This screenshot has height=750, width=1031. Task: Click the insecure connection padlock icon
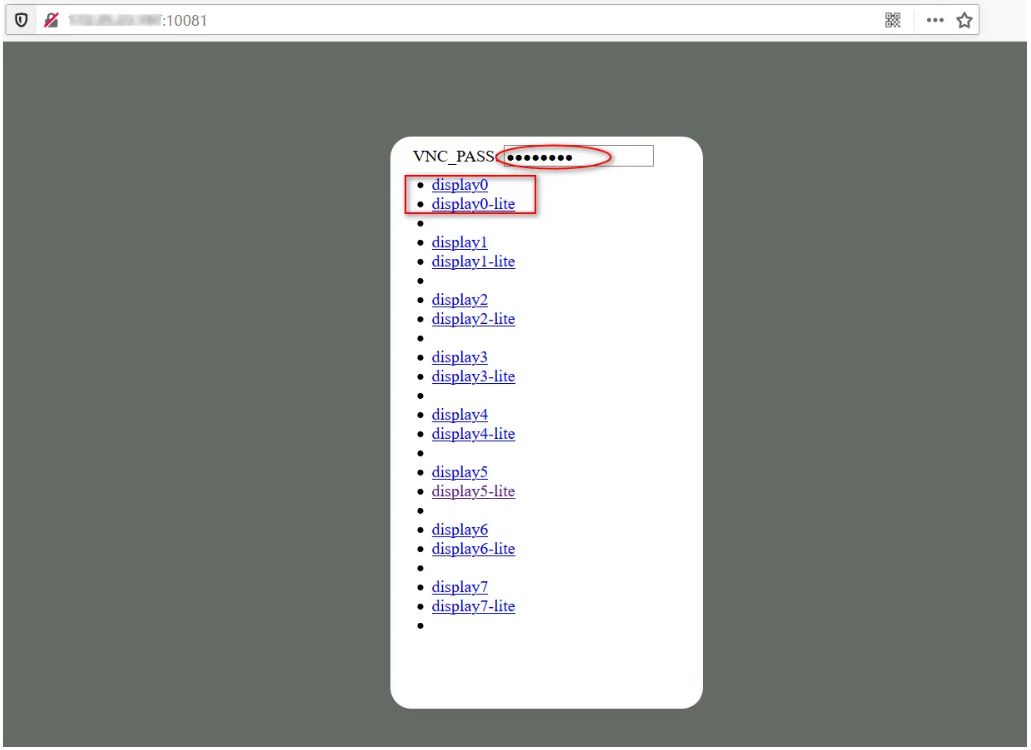pos(51,20)
